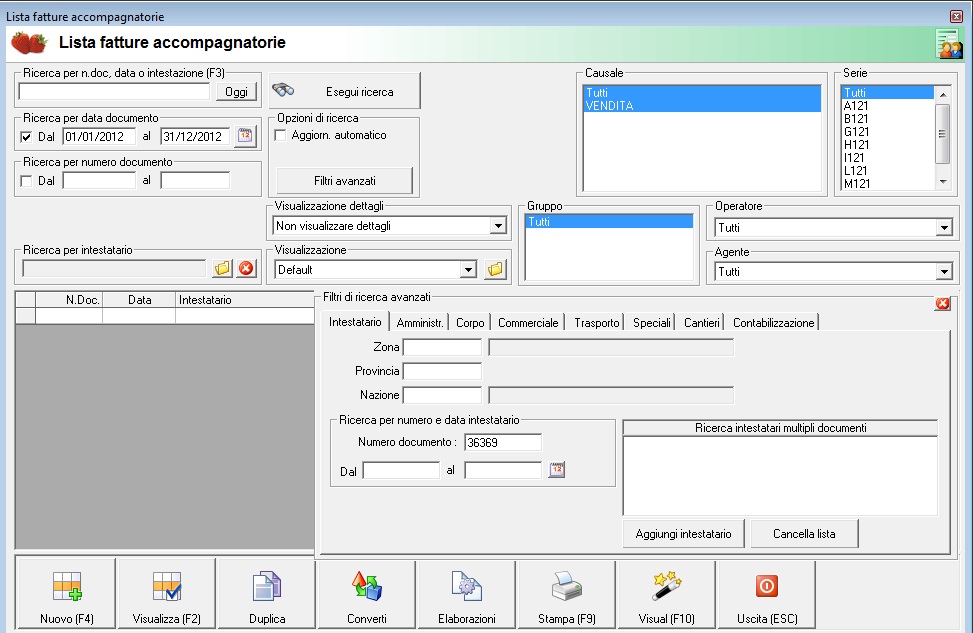Open calendar picker next to document date range

[x=245, y=136]
